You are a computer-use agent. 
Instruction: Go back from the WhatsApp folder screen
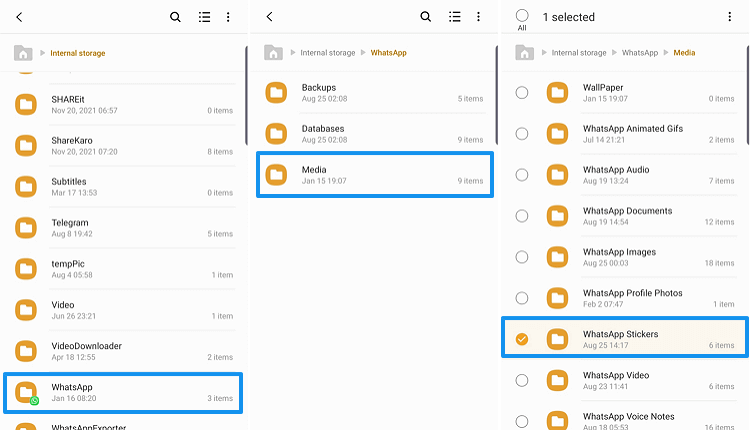[269, 17]
